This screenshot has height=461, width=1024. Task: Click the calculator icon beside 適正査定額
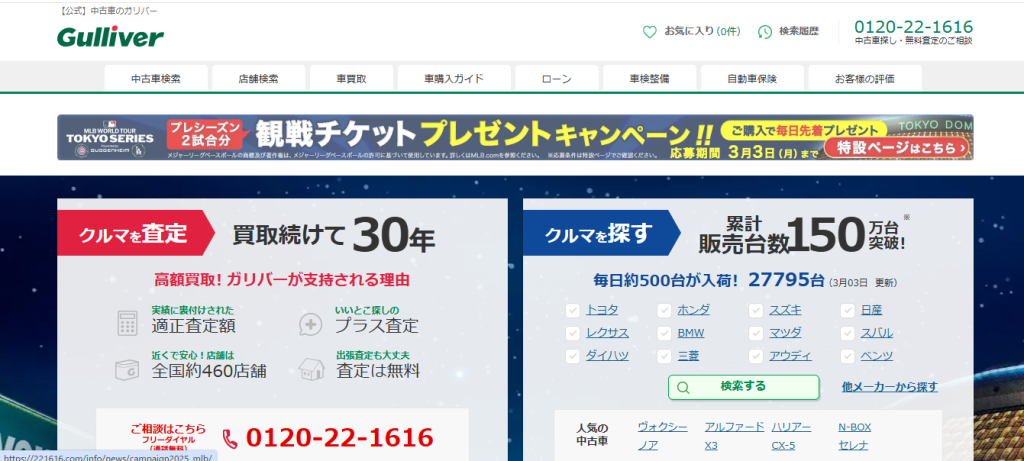point(127,323)
